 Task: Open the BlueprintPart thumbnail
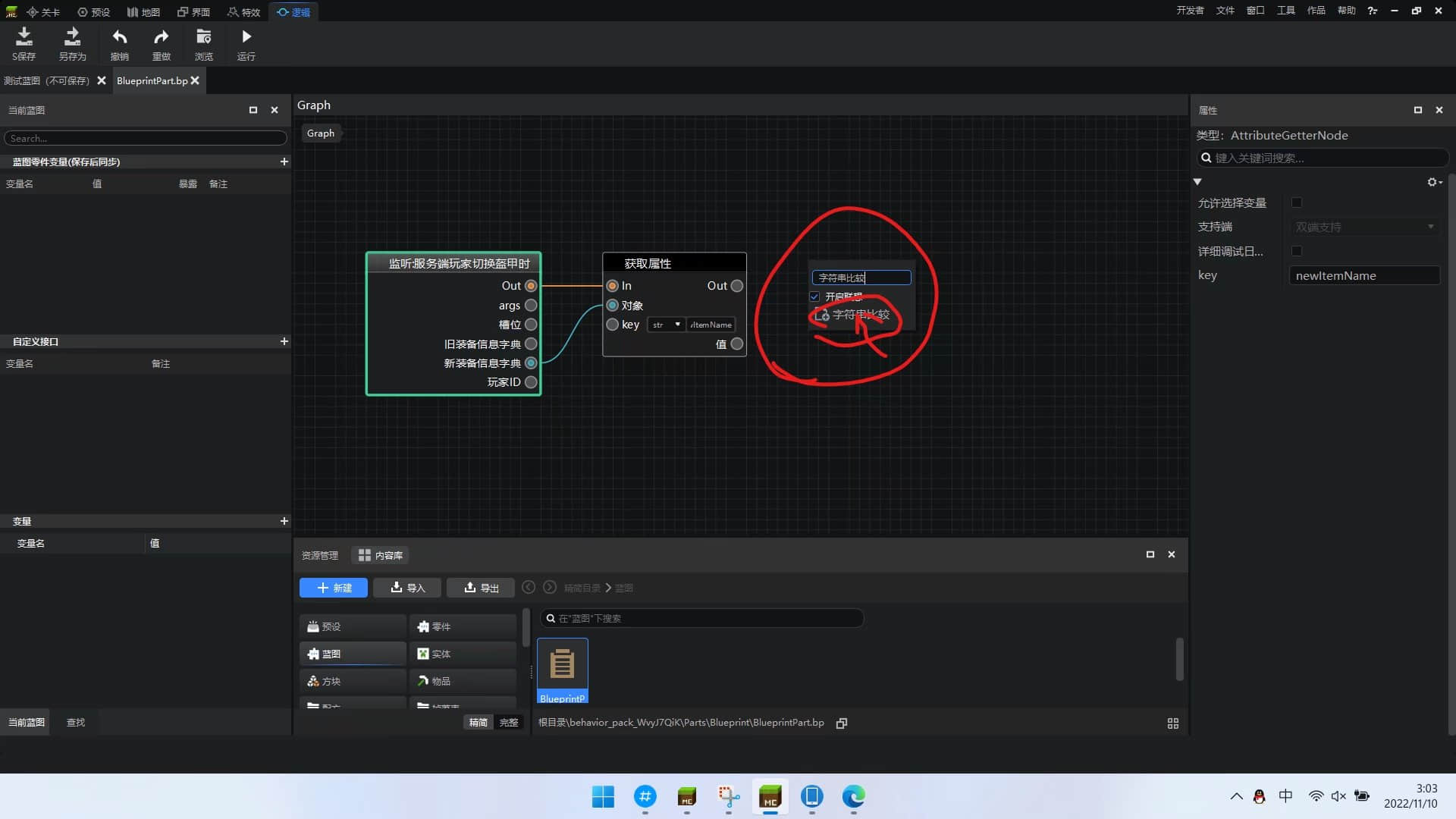pyautogui.click(x=563, y=670)
